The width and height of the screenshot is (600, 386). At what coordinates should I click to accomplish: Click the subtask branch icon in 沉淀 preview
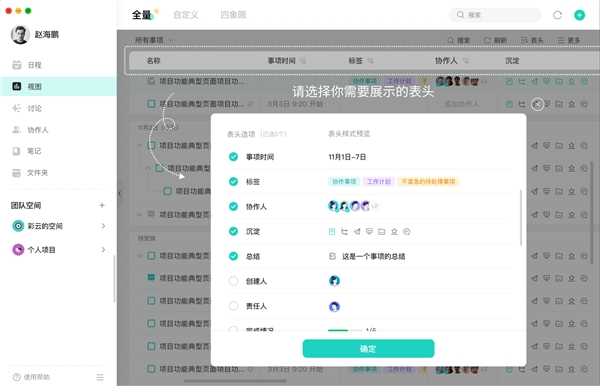click(x=344, y=231)
